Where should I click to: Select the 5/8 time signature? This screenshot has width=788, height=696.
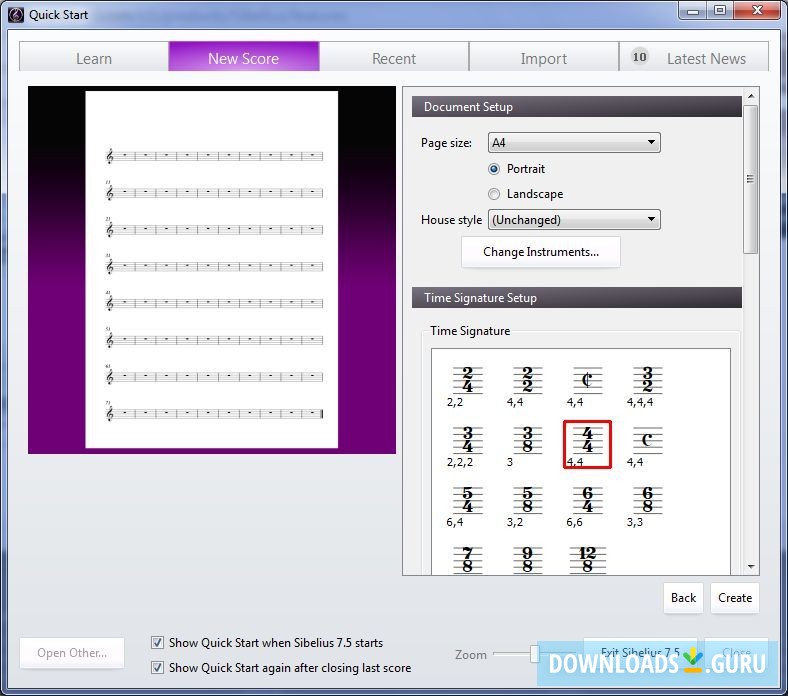(527, 500)
